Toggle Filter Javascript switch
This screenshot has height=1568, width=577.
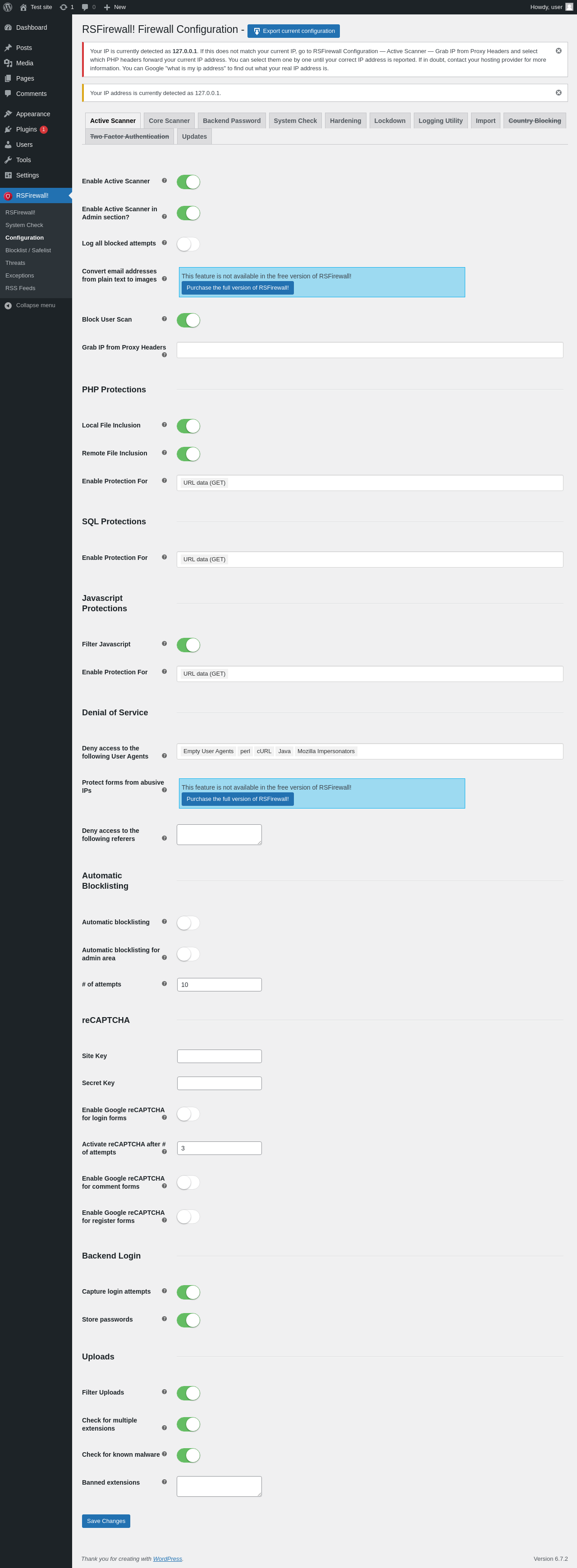[x=188, y=645]
